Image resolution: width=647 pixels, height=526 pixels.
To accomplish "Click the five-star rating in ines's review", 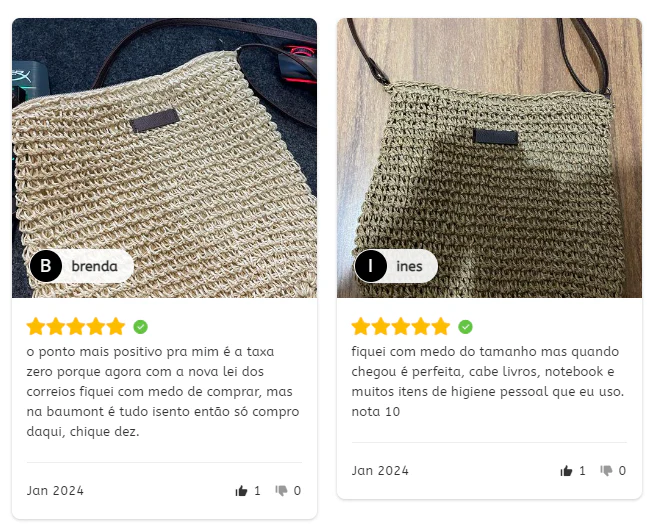I will (401, 326).
